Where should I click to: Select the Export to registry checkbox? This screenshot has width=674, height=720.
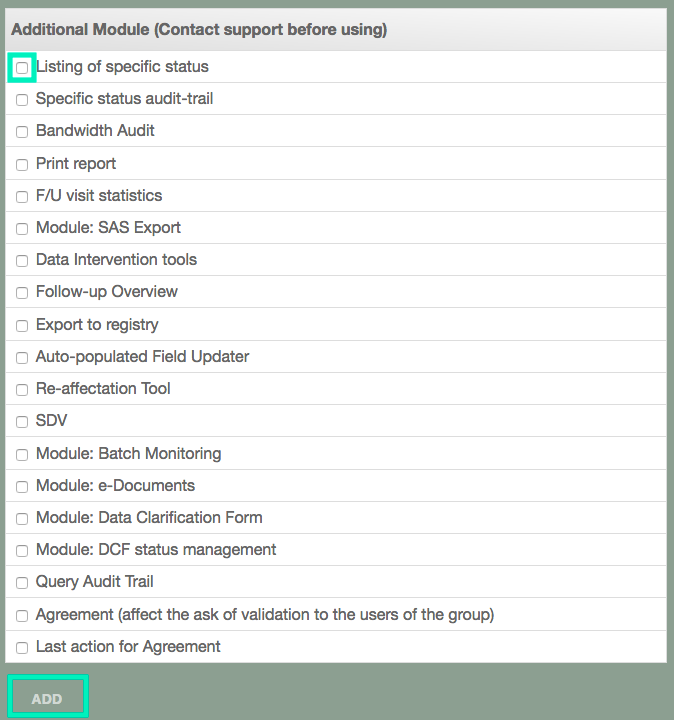tap(22, 326)
